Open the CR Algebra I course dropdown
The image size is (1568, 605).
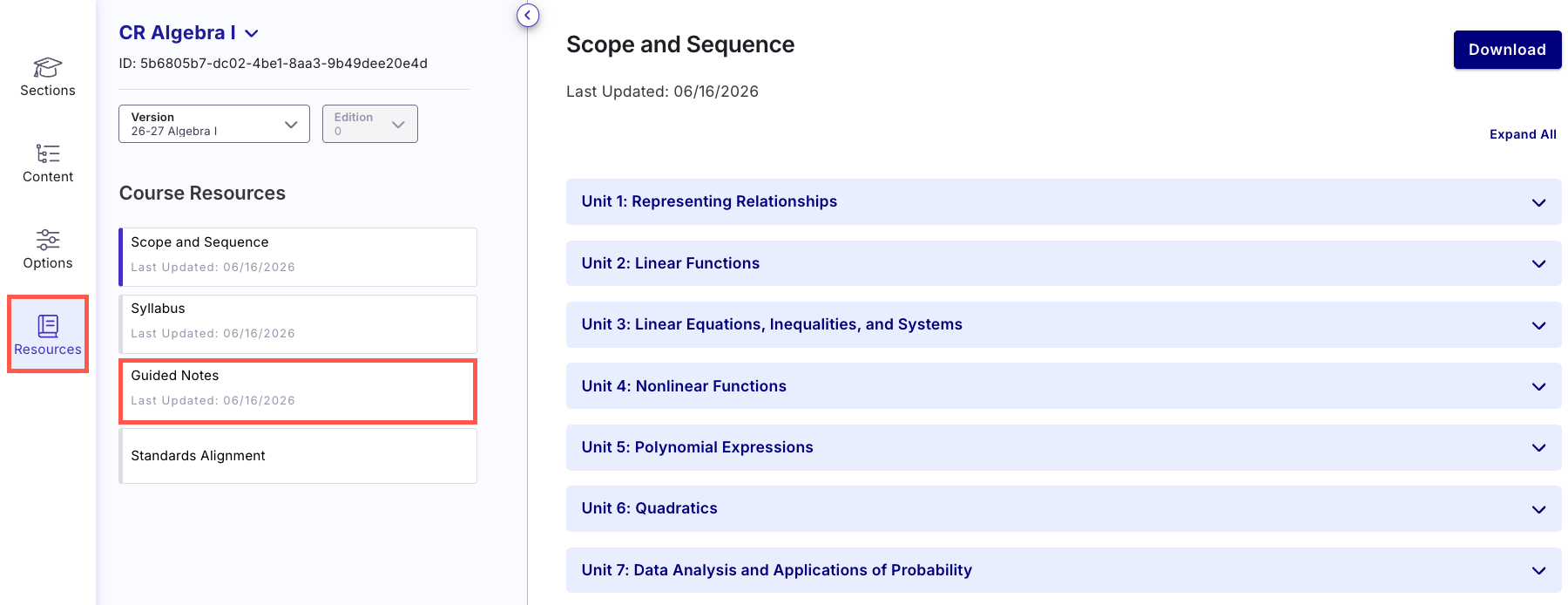pos(189,33)
